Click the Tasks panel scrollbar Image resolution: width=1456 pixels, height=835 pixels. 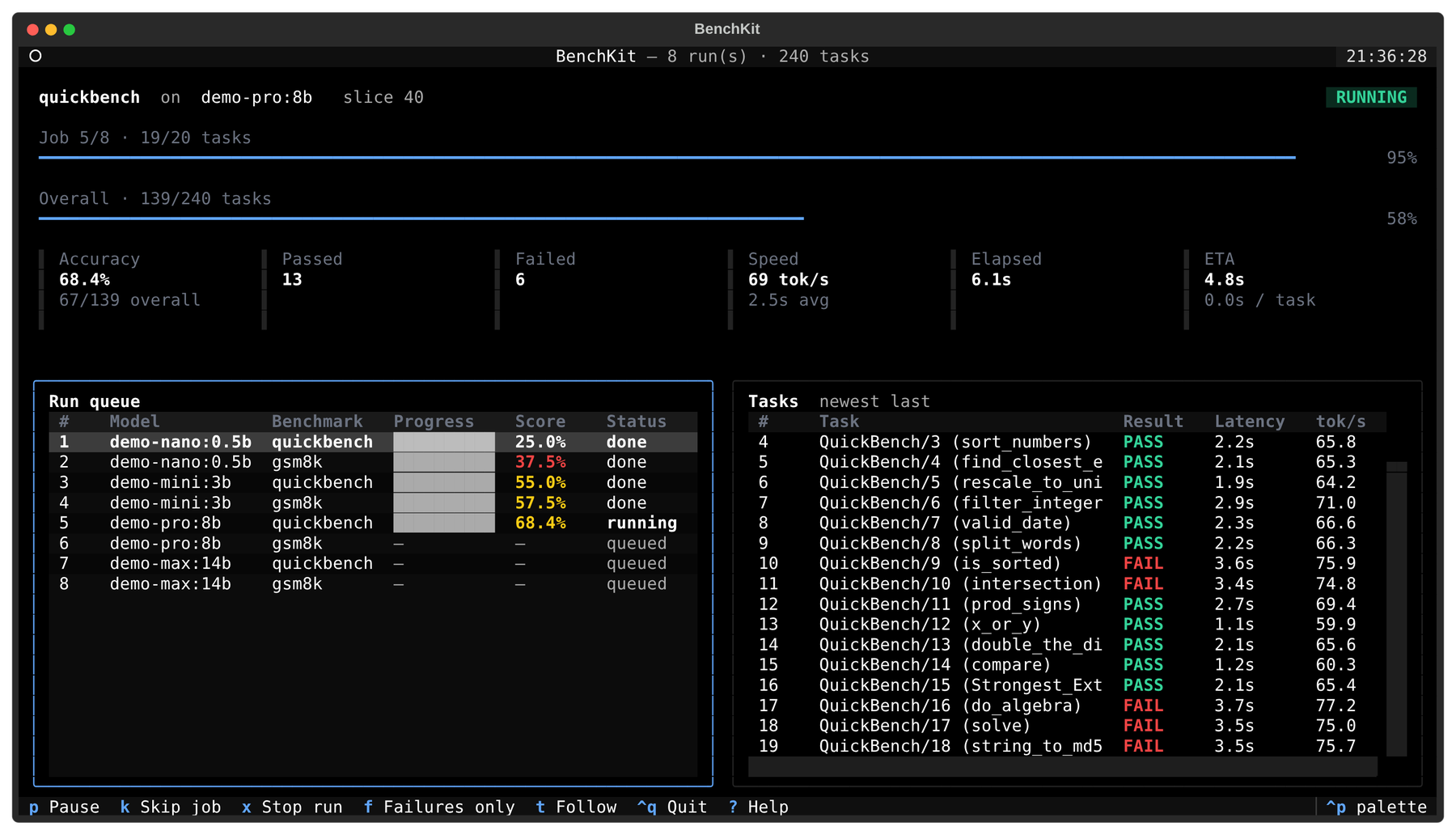[x=1397, y=608]
